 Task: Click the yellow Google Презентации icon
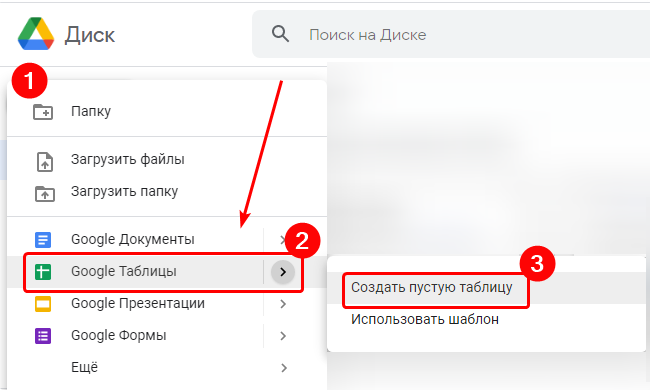tap(43, 304)
